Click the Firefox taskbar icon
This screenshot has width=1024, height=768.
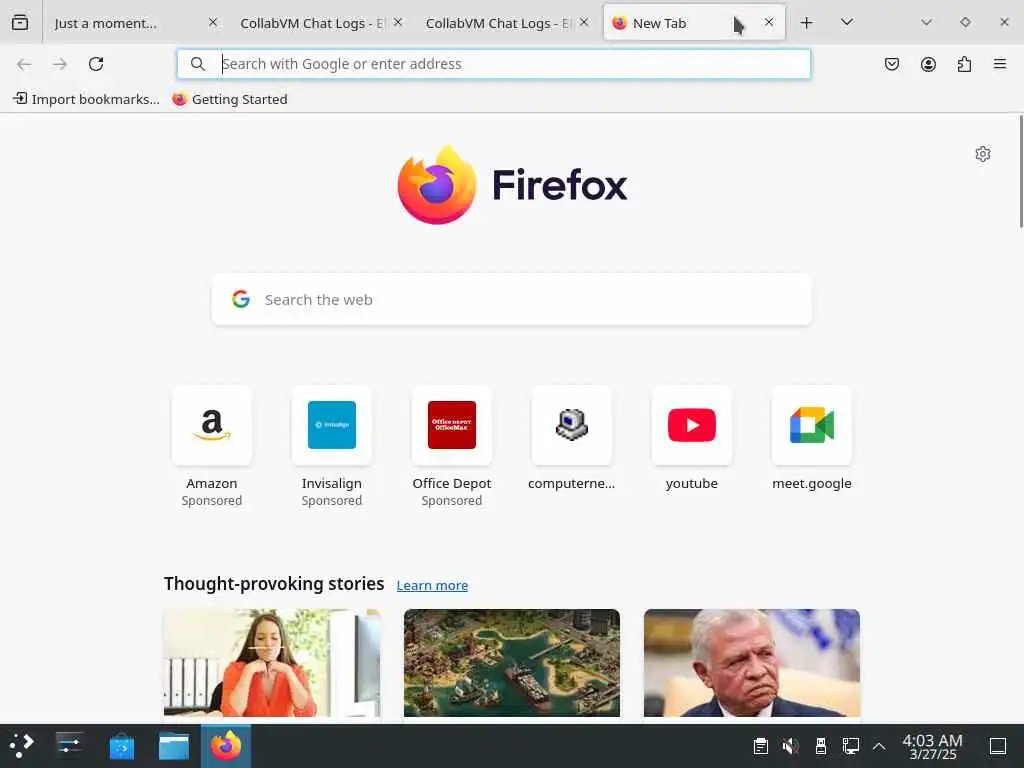(x=226, y=746)
